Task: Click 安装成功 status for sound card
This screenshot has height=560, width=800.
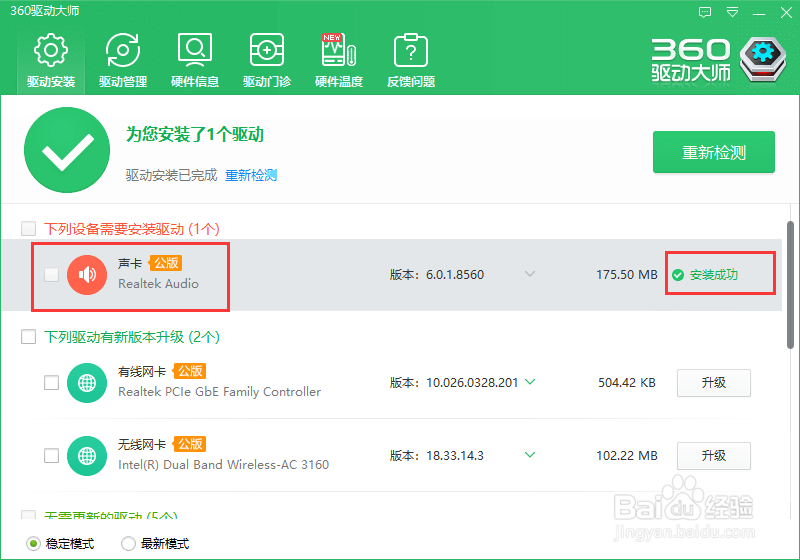Action: [705, 275]
